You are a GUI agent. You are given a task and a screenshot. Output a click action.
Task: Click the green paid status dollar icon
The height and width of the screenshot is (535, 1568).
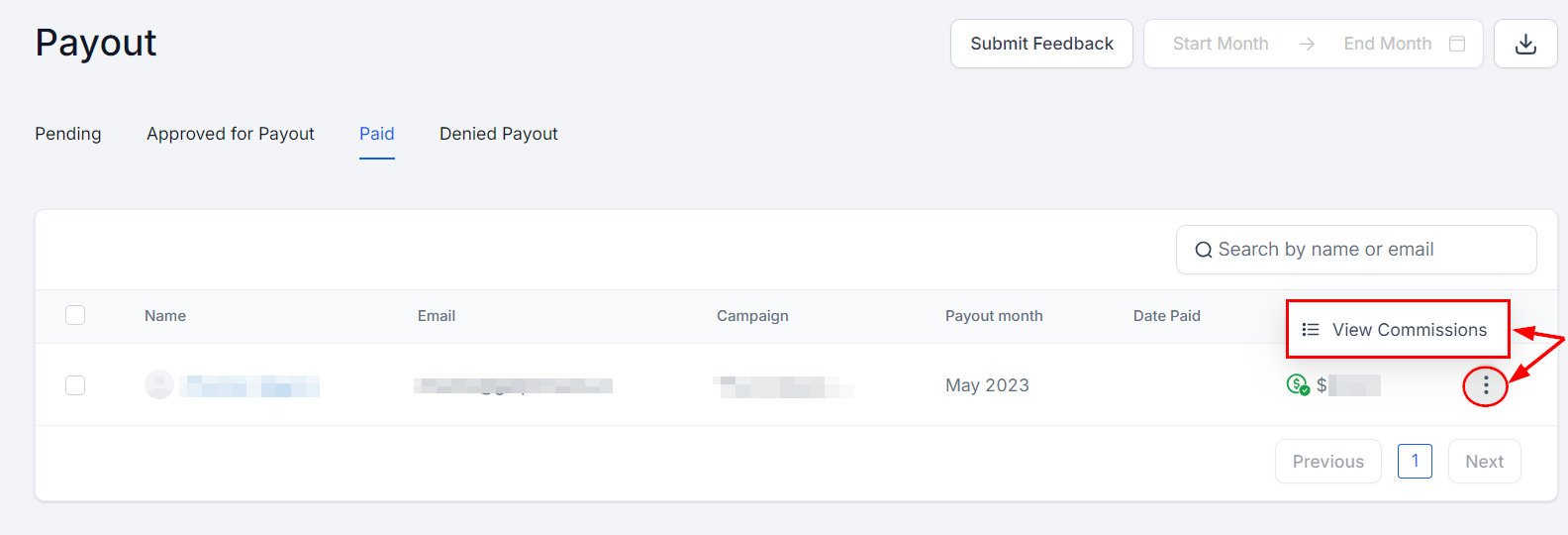(x=1297, y=384)
